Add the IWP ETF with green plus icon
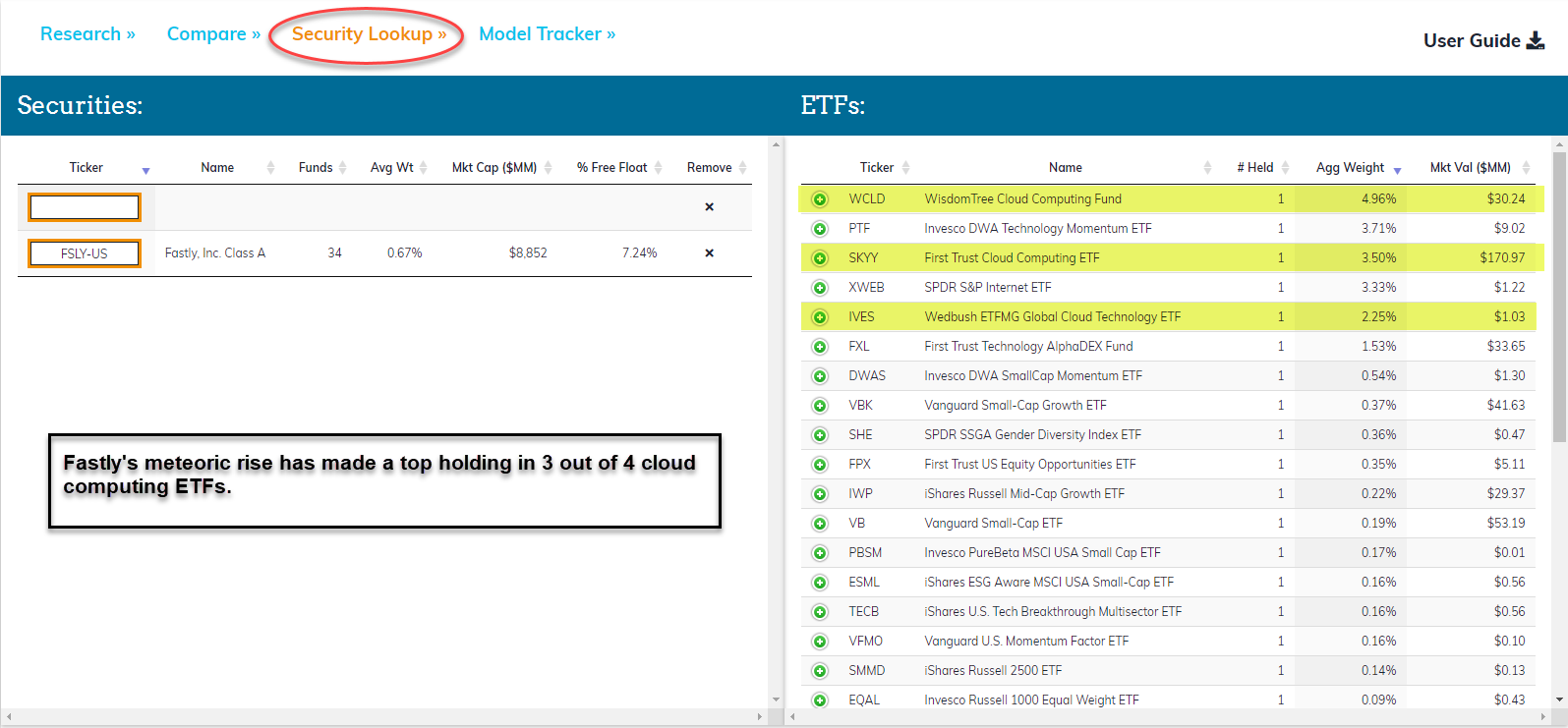 pyautogui.click(x=820, y=494)
